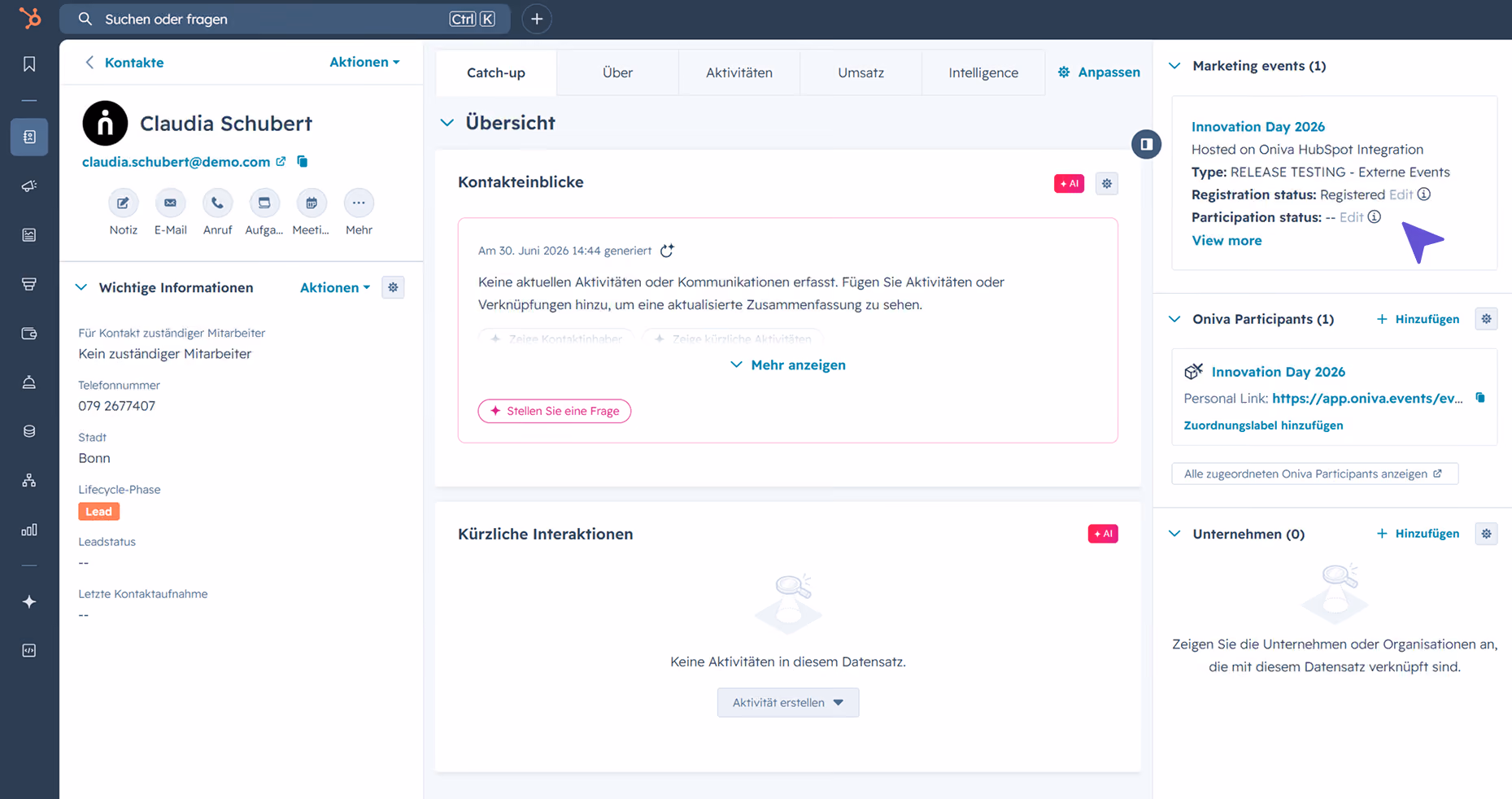1512x799 pixels.
Task: Click the +AI badge in Kürzliche Interaktionen
Action: tap(1103, 534)
